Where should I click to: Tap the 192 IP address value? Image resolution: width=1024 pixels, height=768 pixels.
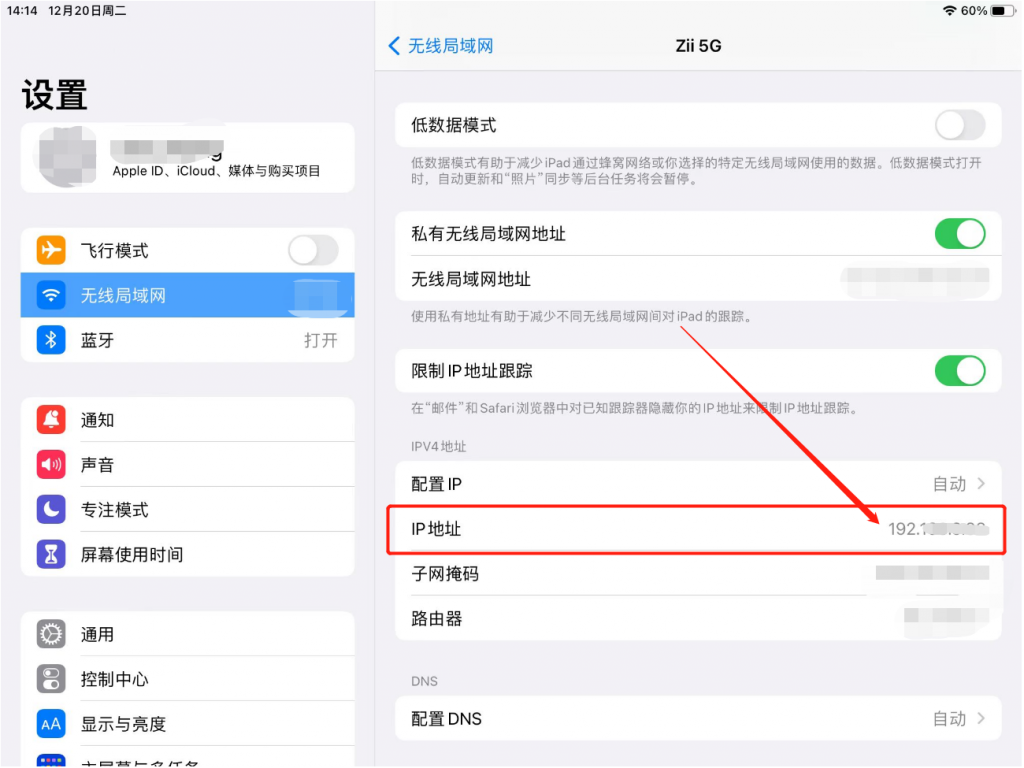[x=938, y=528]
